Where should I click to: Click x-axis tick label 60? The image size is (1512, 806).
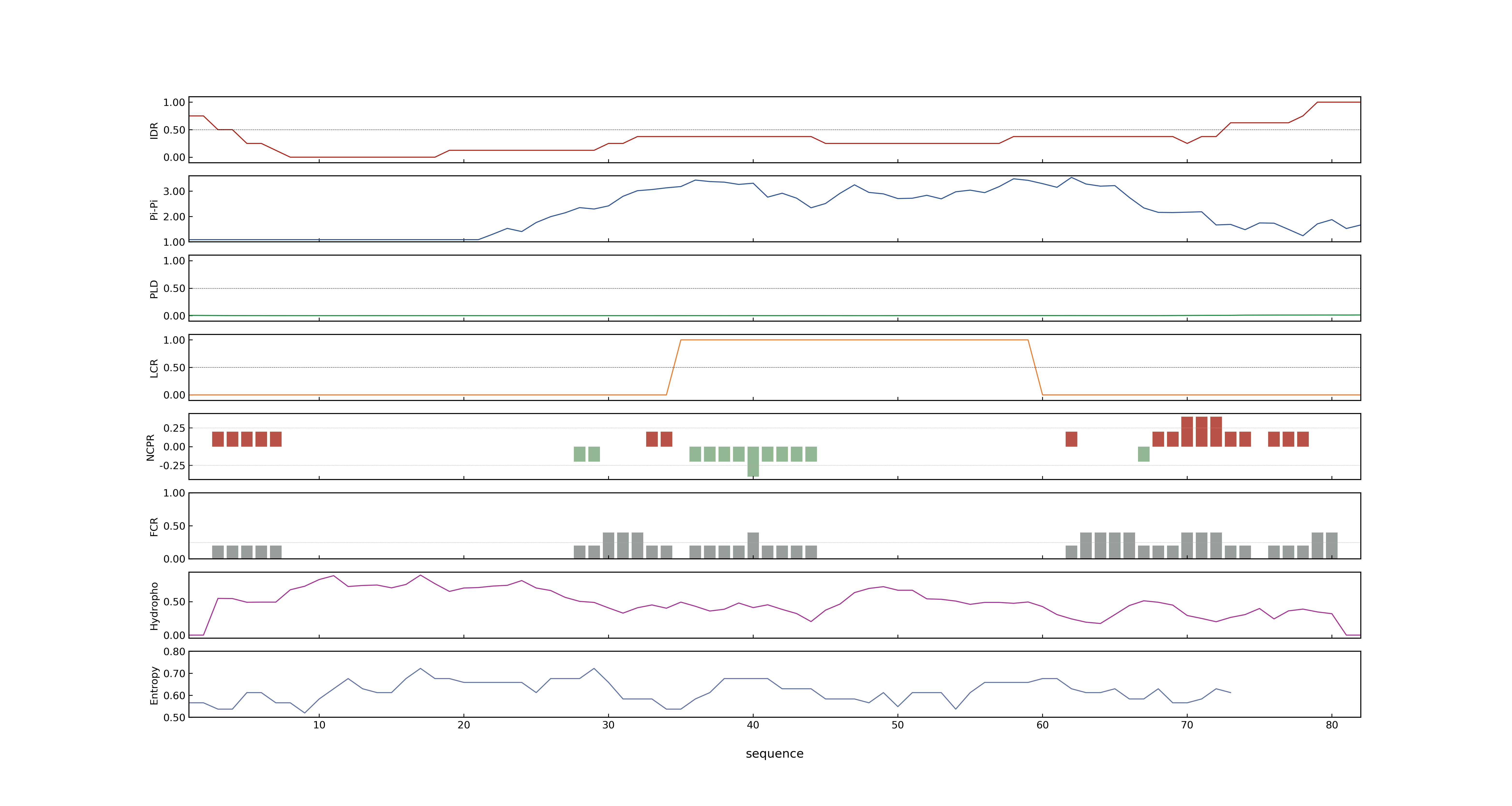(1042, 725)
